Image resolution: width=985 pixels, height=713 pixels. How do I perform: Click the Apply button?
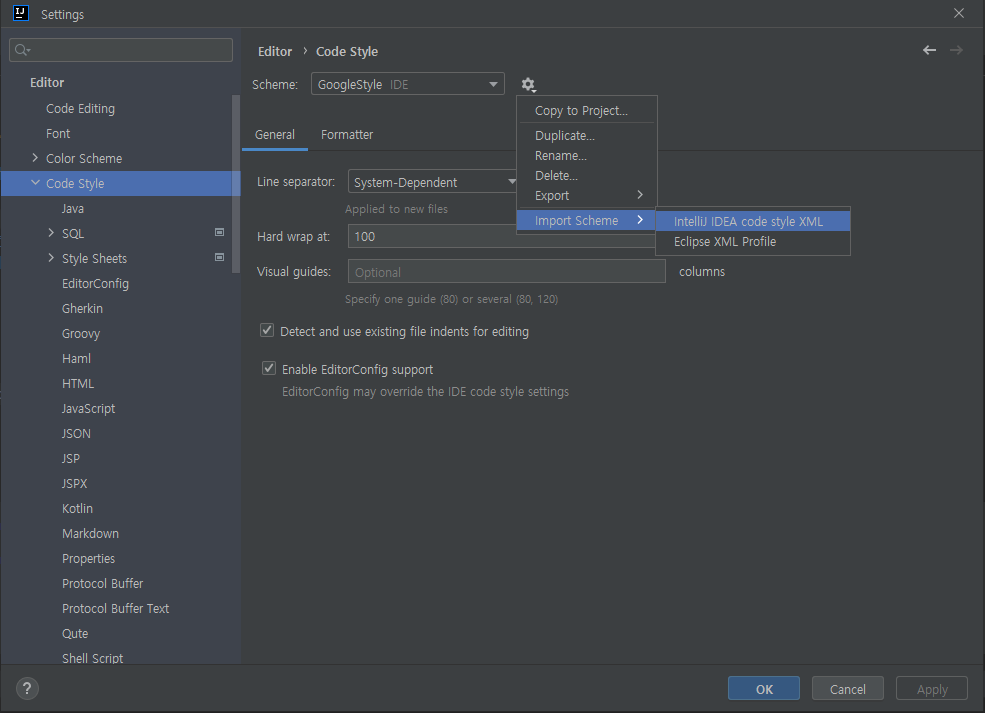[x=932, y=689]
